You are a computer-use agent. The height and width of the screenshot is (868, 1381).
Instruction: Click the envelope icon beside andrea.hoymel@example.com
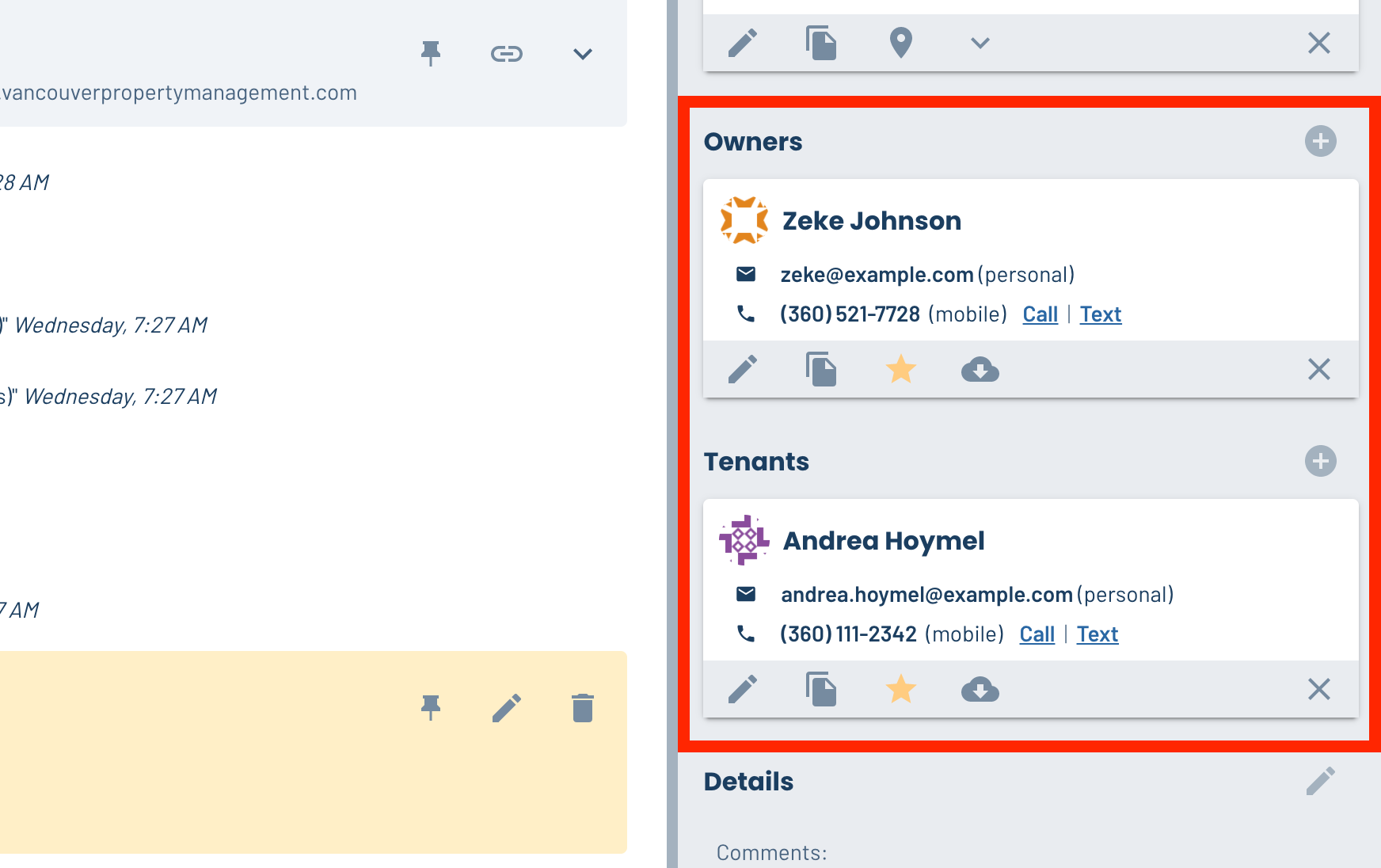click(x=746, y=594)
